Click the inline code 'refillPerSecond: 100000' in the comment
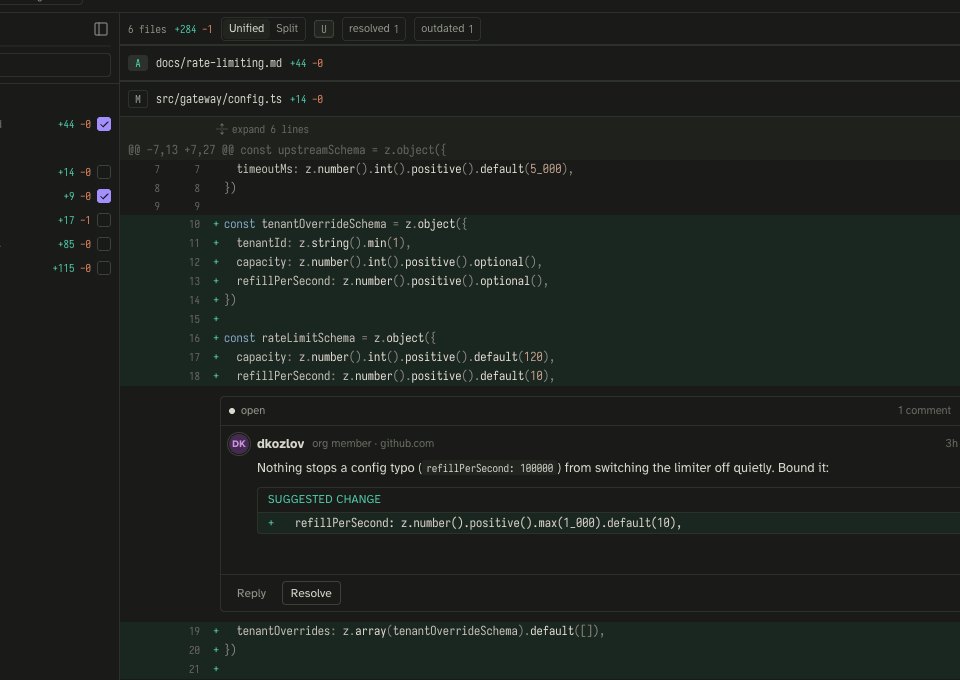 (x=490, y=468)
